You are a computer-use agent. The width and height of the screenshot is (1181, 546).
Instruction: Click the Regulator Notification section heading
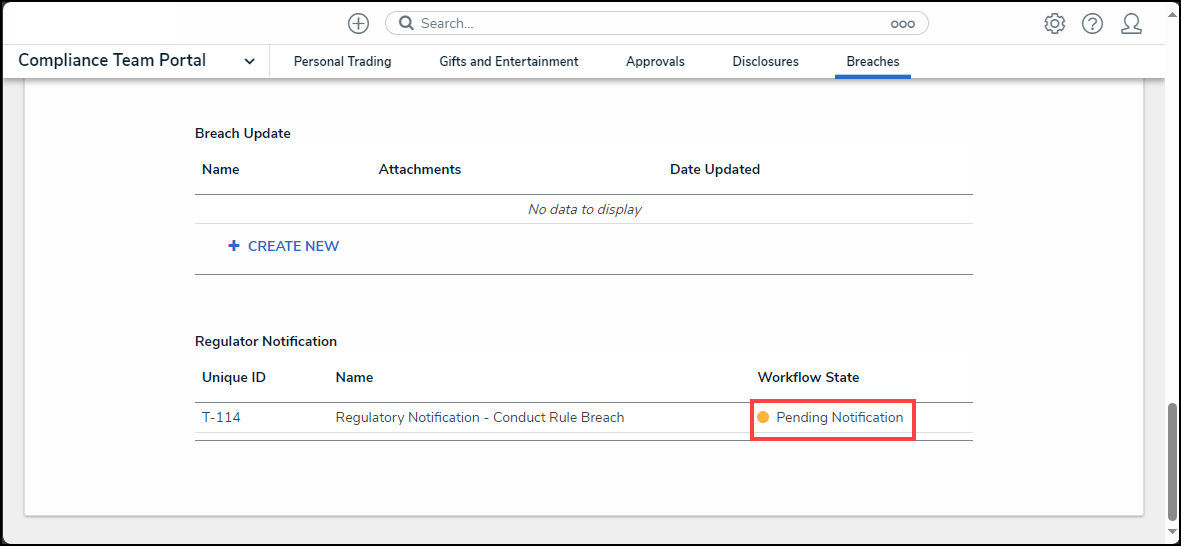tap(266, 341)
